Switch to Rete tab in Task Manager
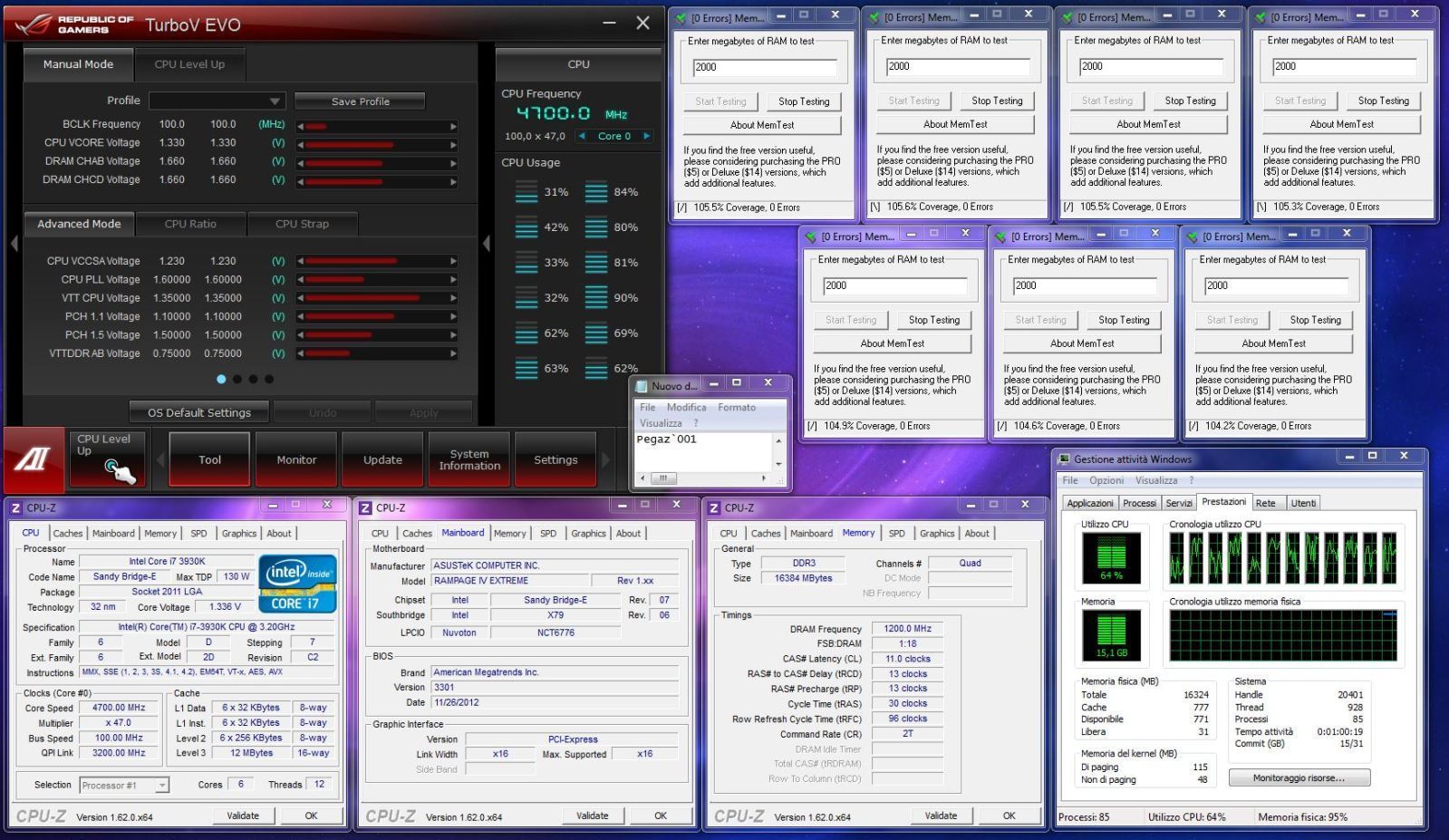Viewport: 1449px width, 840px height. coord(1266,503)
